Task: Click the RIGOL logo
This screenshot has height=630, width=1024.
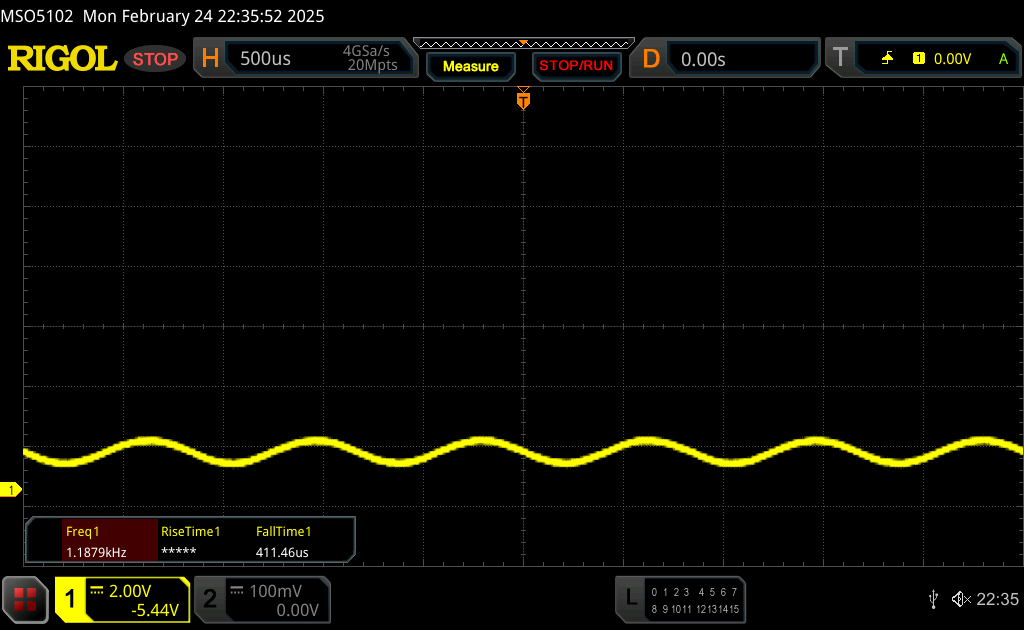Action: pos(62,59)
